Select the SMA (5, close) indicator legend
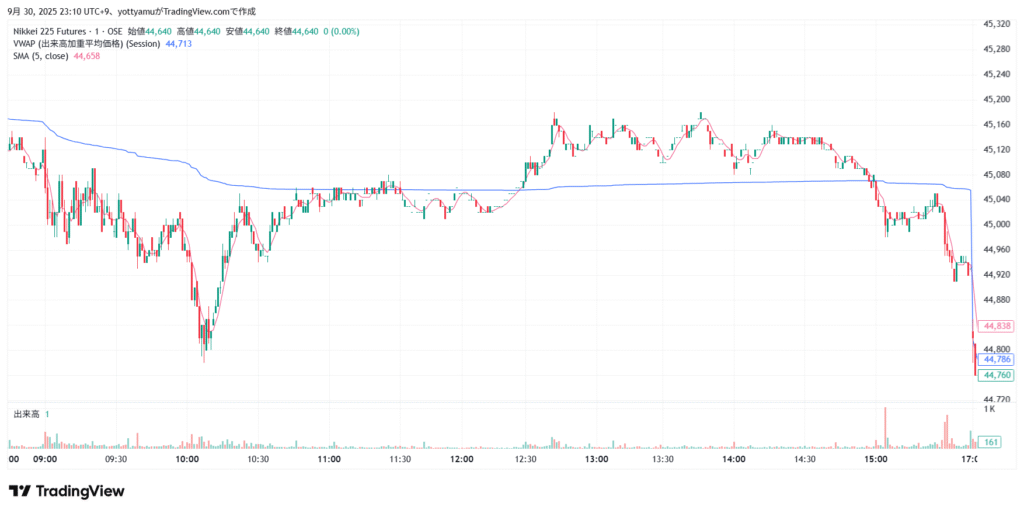 point(41,56)
